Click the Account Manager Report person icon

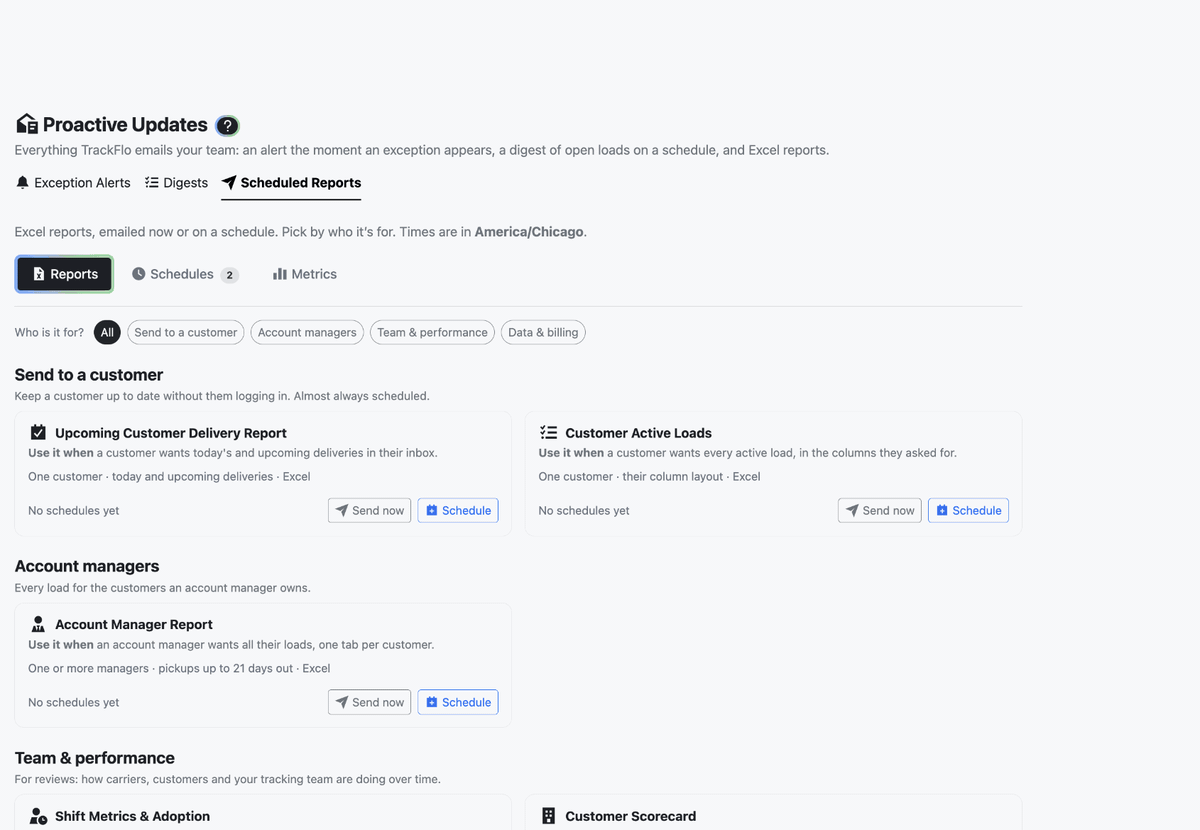point(38,624)
